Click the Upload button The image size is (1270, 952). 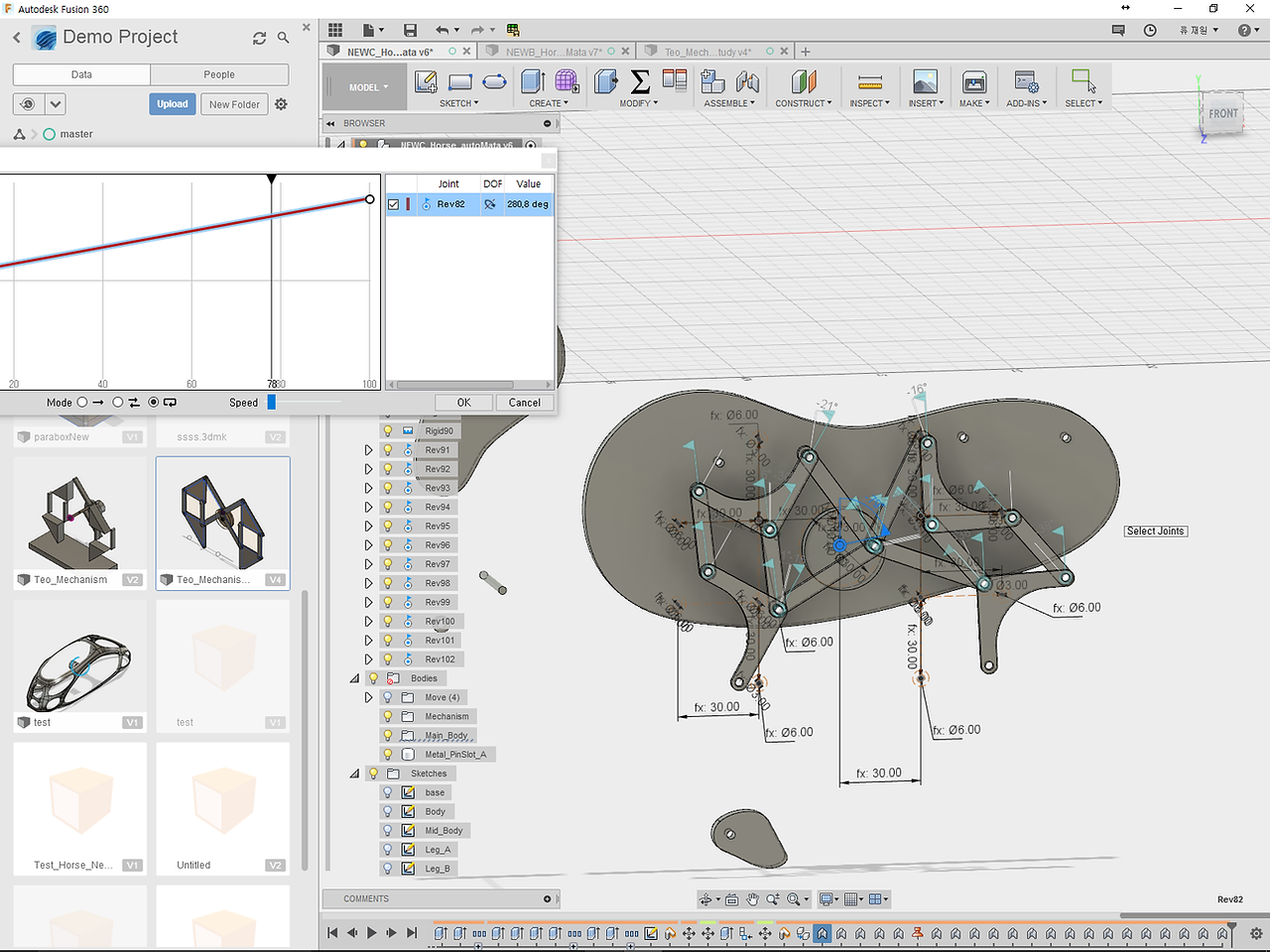pyautogui.click(x=172, y=104)
